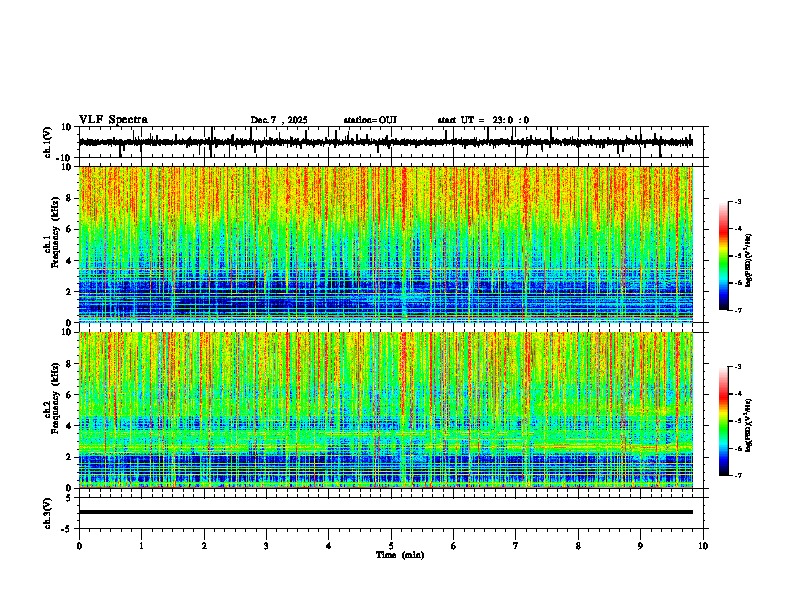The width and height of the screenshot is (792, 612).
Task: Click the color scale bar beside the ch.2 spectrogram
Action: (x=723, y=421)
